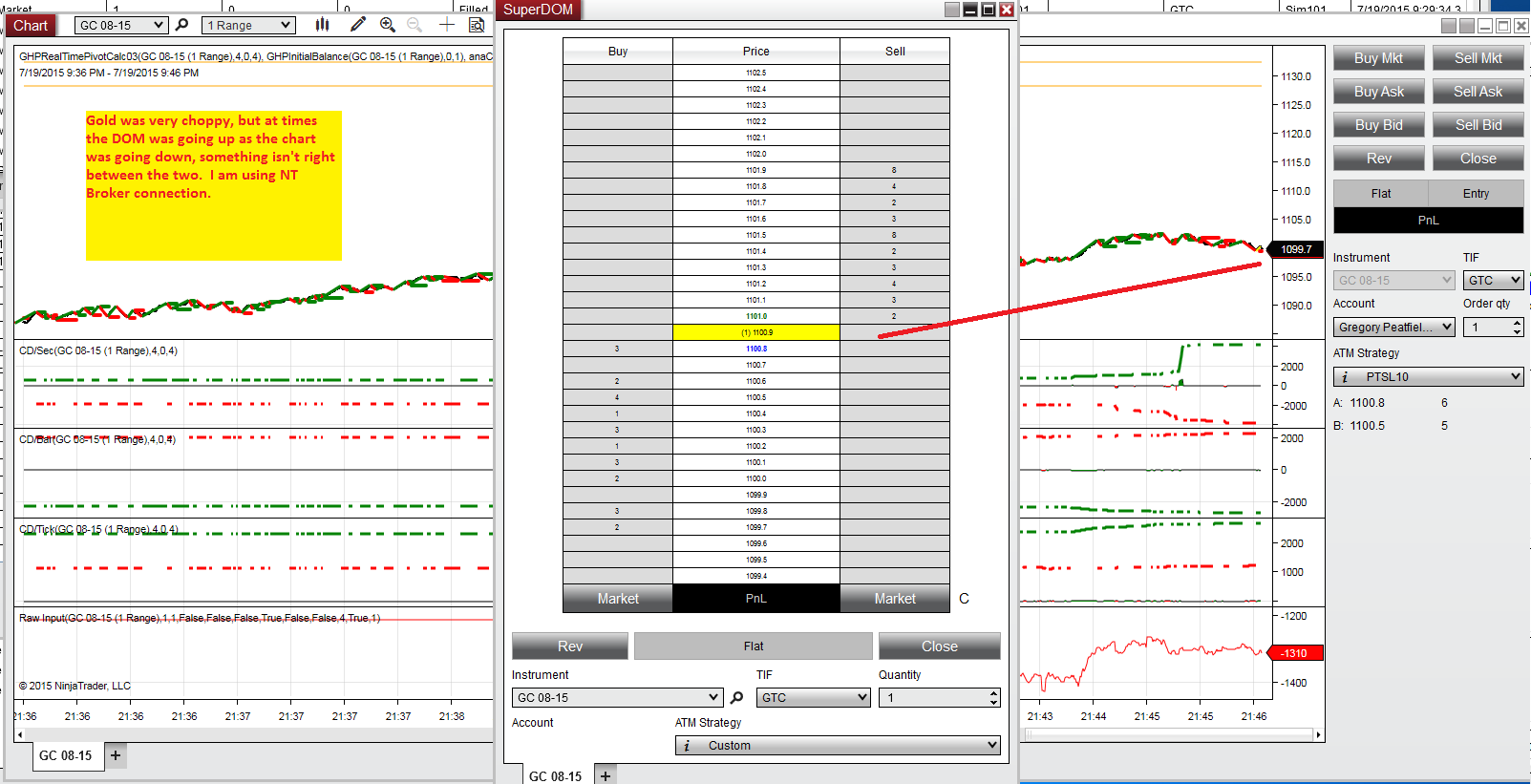Close the SuperDOM window

coord(1007,10)
